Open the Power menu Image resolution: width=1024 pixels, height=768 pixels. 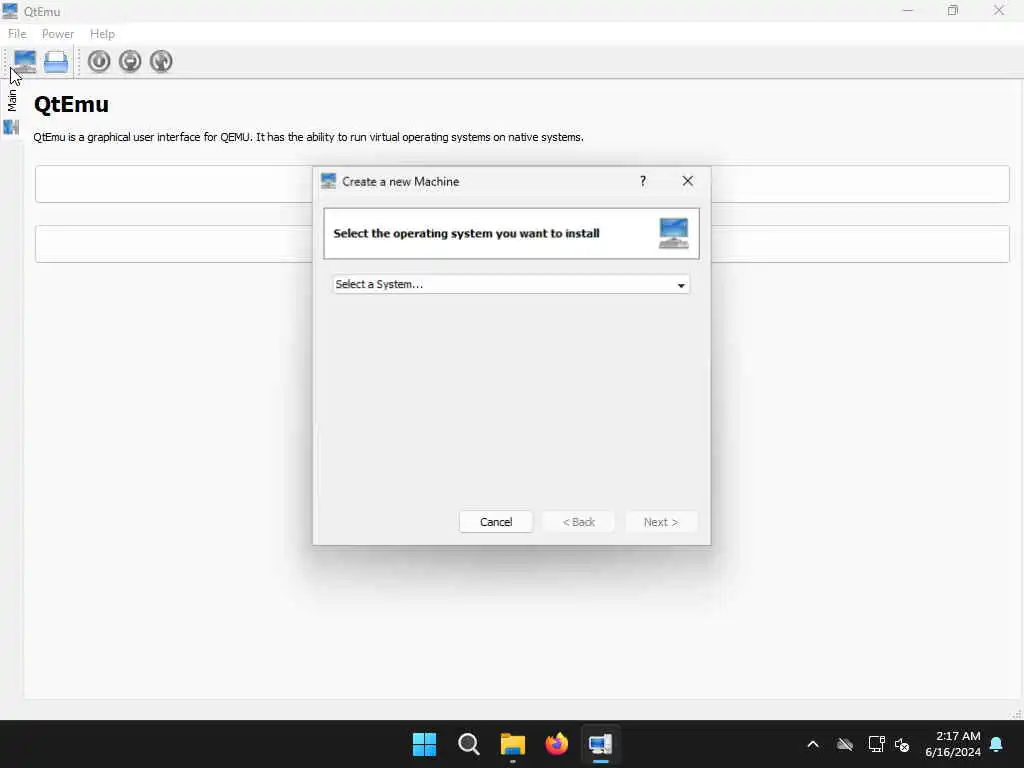click(x=57, y=34)
